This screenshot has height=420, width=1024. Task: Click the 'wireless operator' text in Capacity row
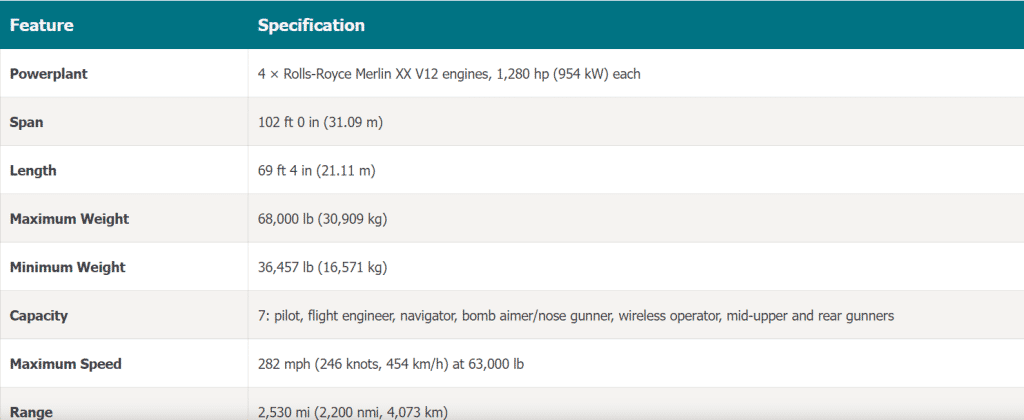click(x=670, y=316)
